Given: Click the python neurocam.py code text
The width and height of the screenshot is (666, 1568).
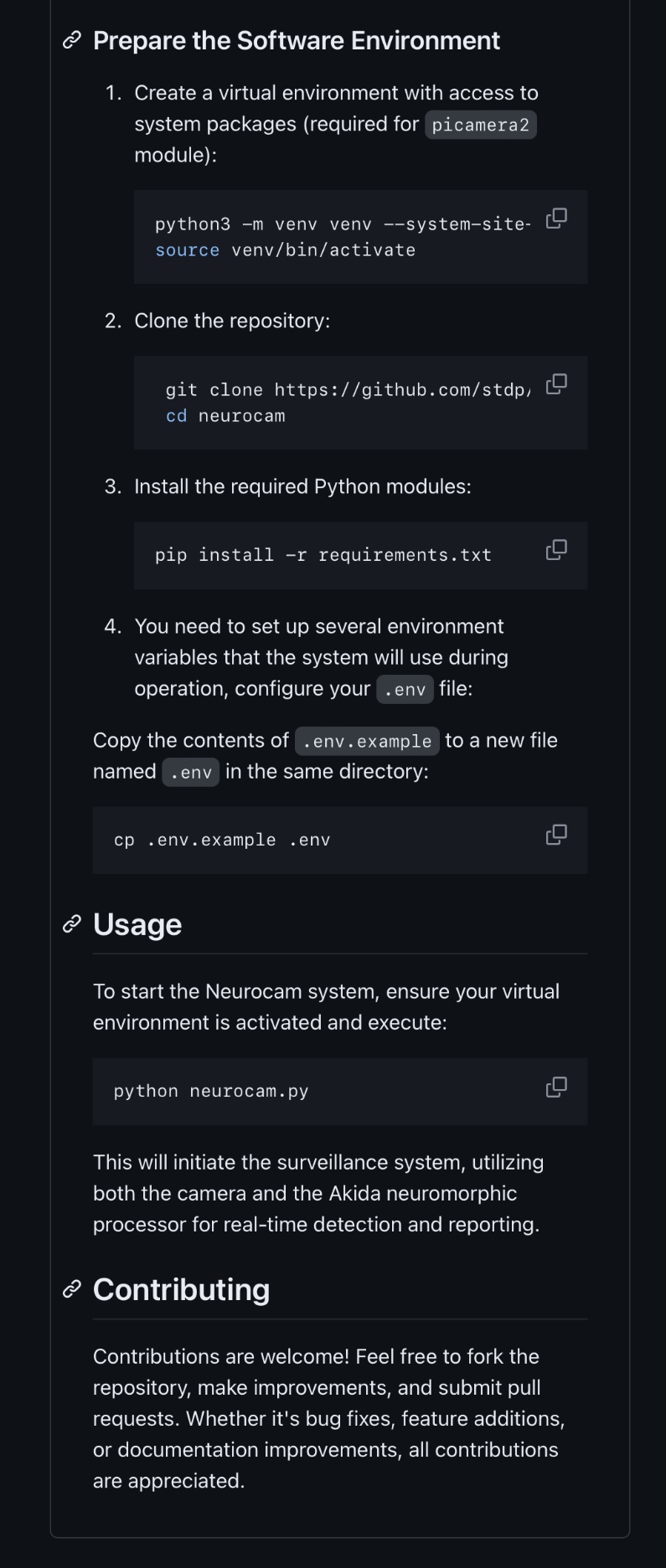Looking at the screenshot, I should (211, 1092).
